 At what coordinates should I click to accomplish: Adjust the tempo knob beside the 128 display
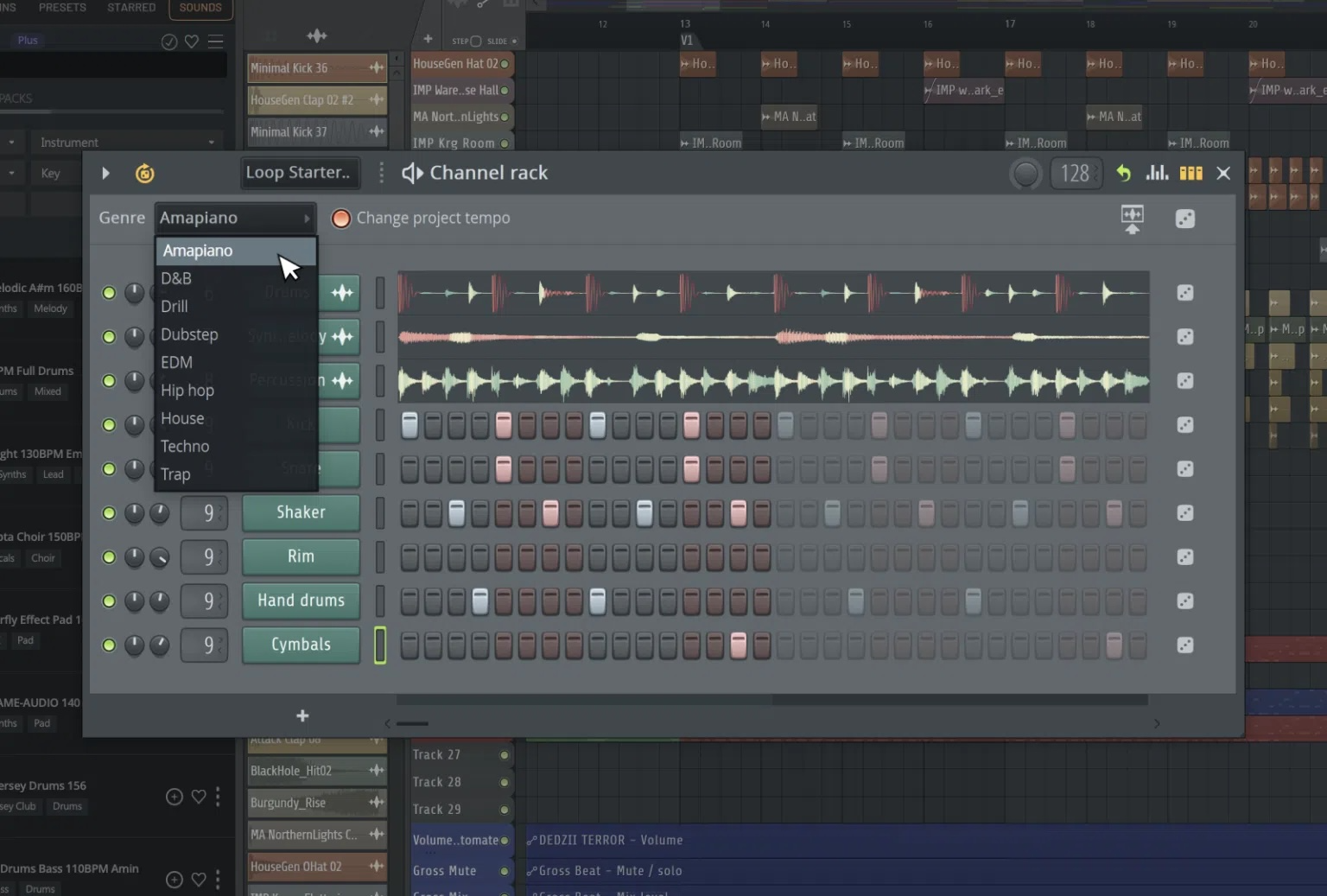point(1025,173)
